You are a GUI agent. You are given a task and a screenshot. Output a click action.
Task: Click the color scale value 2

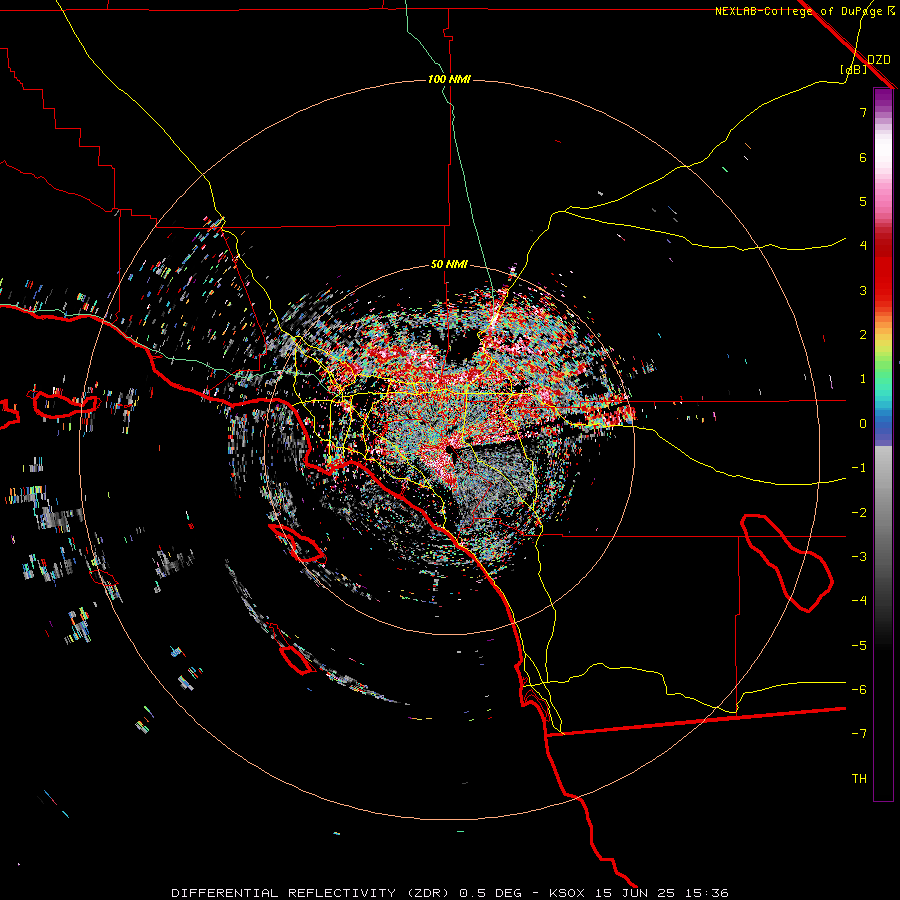coord(863,335)
